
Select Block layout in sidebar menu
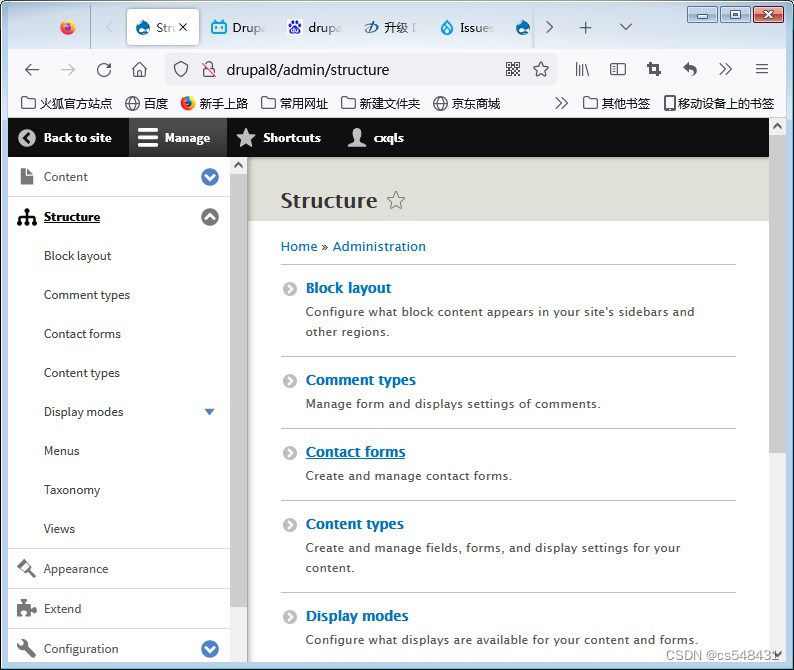point(77,256)
